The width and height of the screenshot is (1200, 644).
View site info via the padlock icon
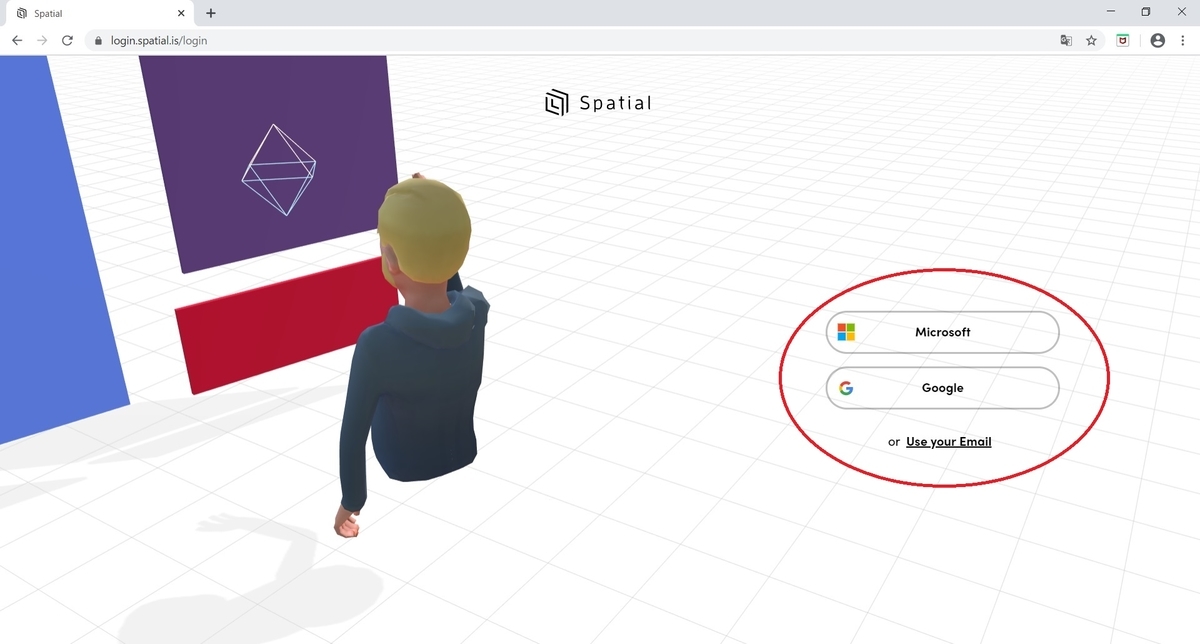98,41
